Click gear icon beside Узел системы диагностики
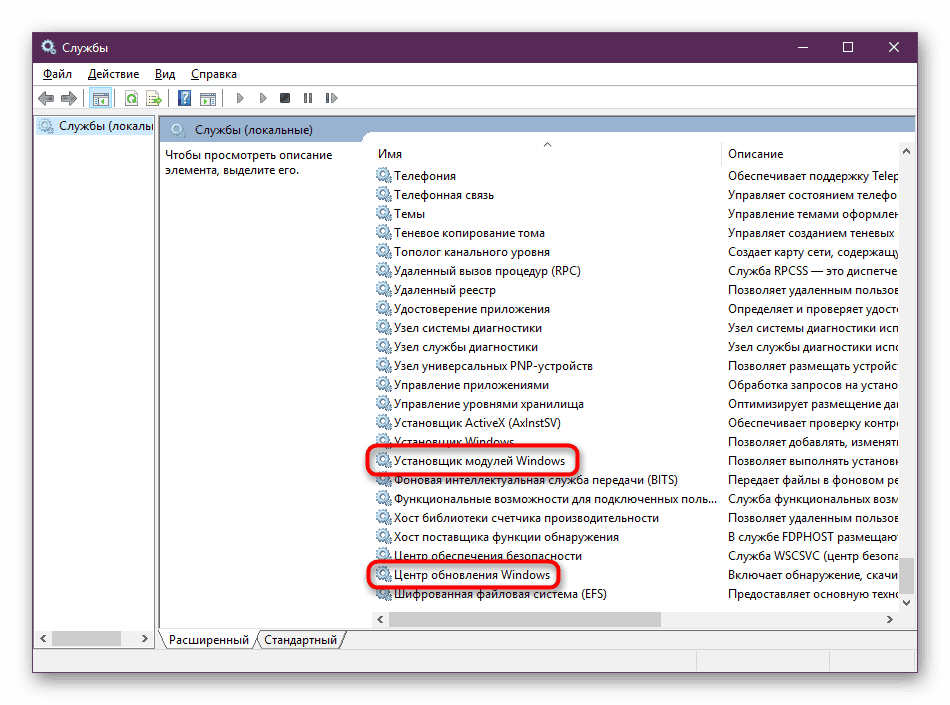 coord(383,327)
